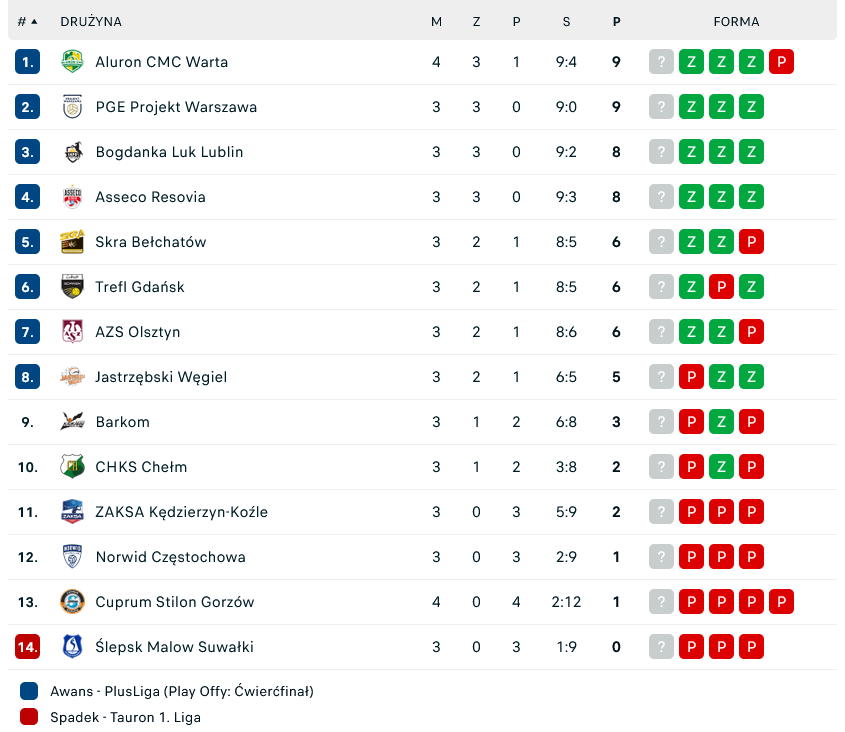The image size is (845, 732).
Task: Click the FORMA column header
Action: tap(736, 22)
